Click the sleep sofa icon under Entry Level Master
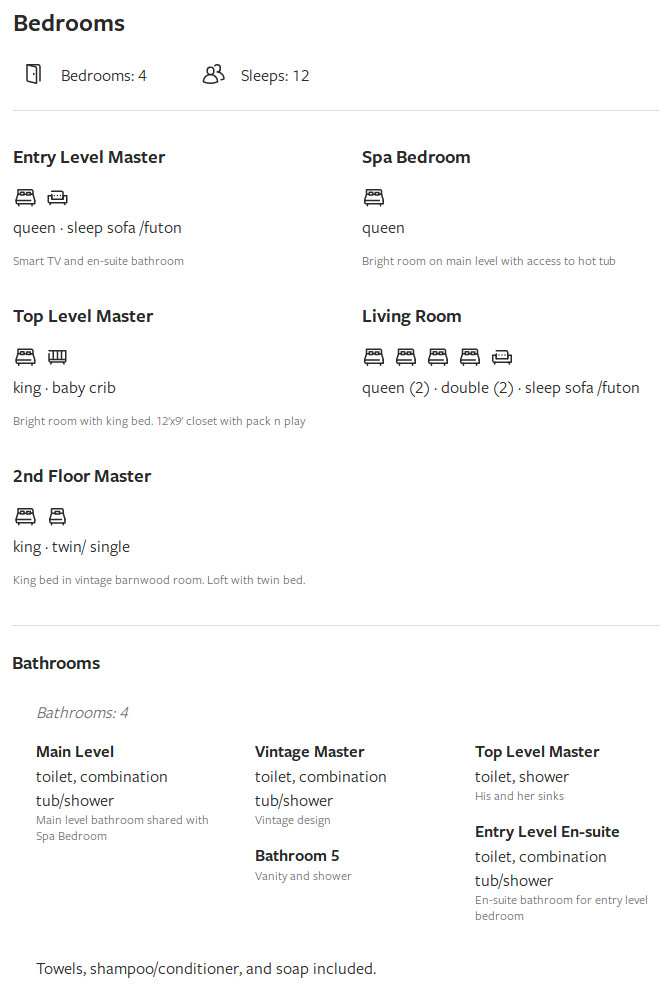 (x=57, y=198)
